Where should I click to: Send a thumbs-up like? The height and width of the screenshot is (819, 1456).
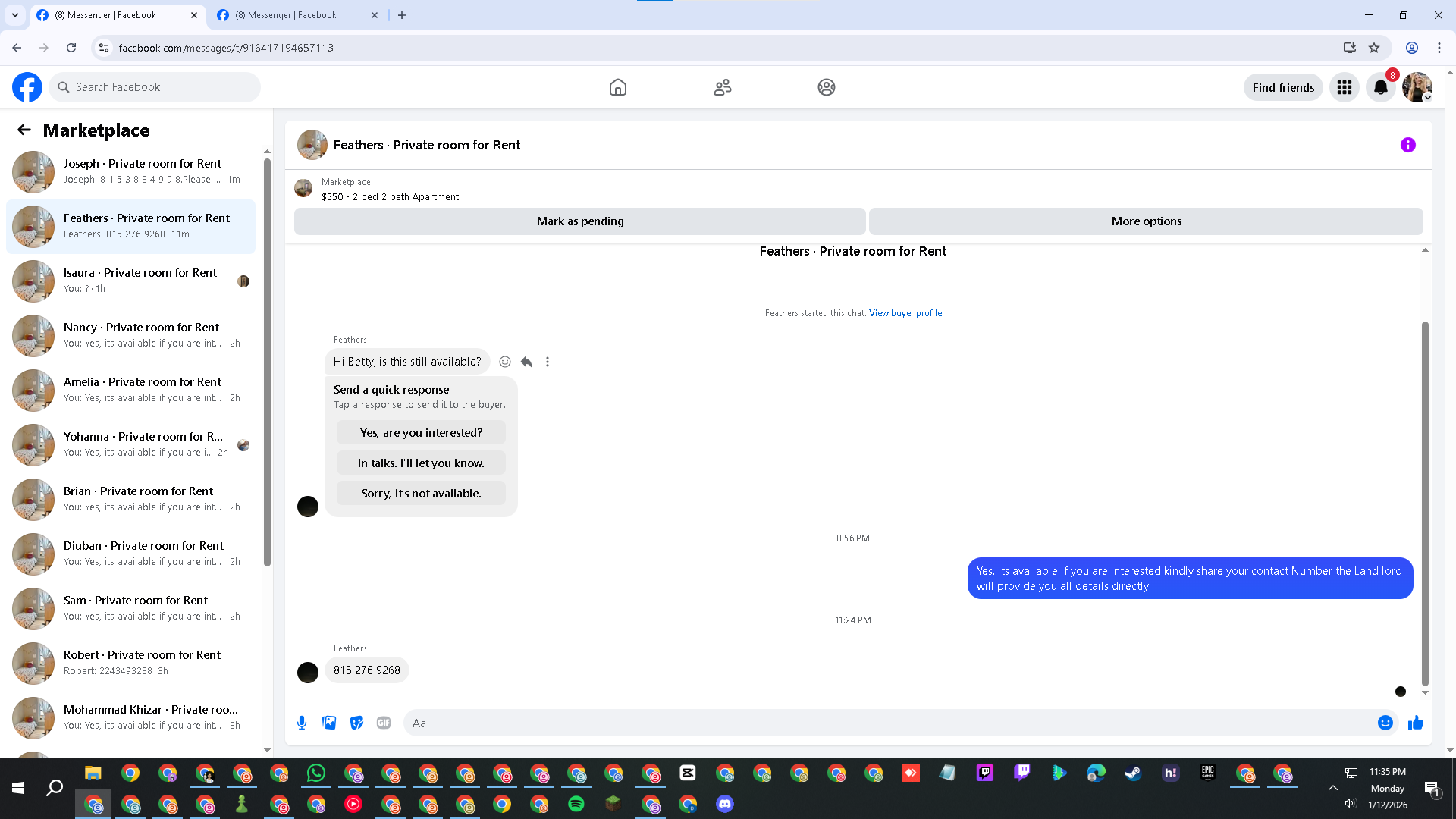pyautogui.click(x=1415, y=723)
